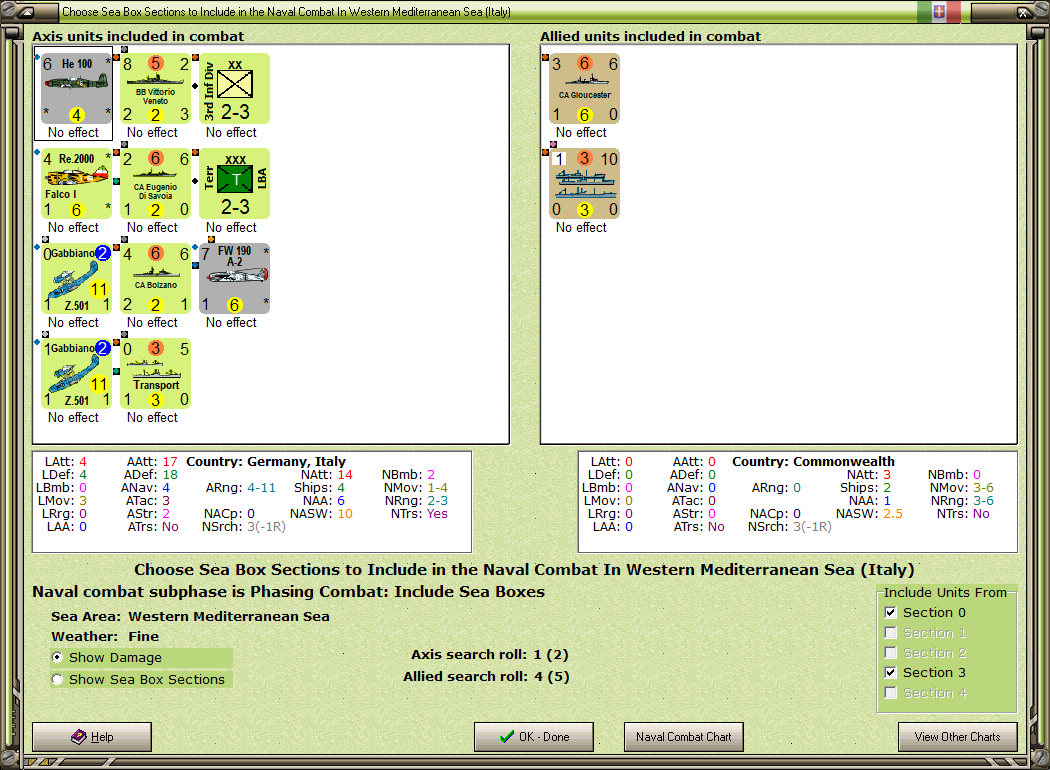The image size is (1050, 770).
Task: Select the Gabbiano Z.501 counter marked 0
Action: (x=76, y=279)
